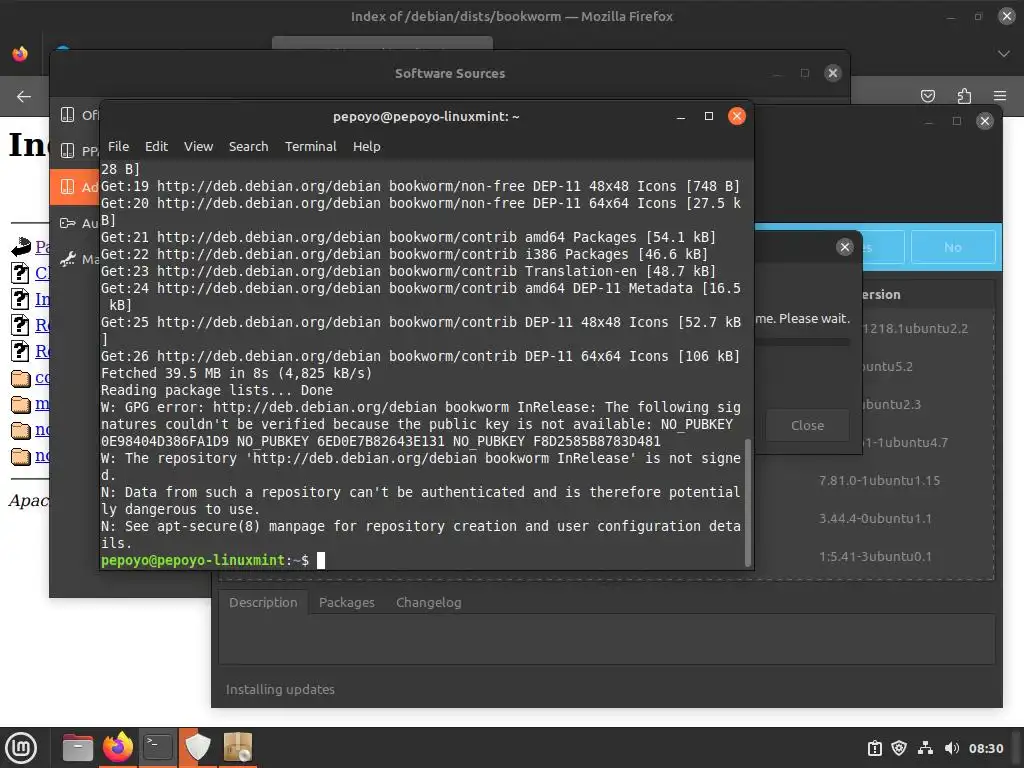The height and width of the screenshot is (768, 1024).
Task: Maximize the terminal window
Action: click(709, 116)
